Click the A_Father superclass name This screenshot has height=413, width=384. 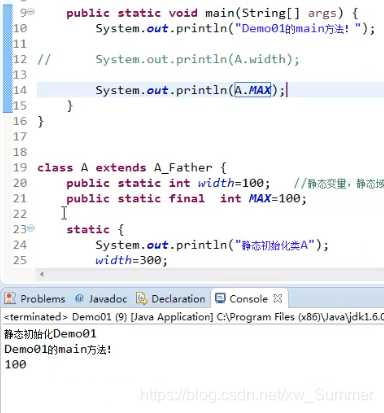[183, 167]
